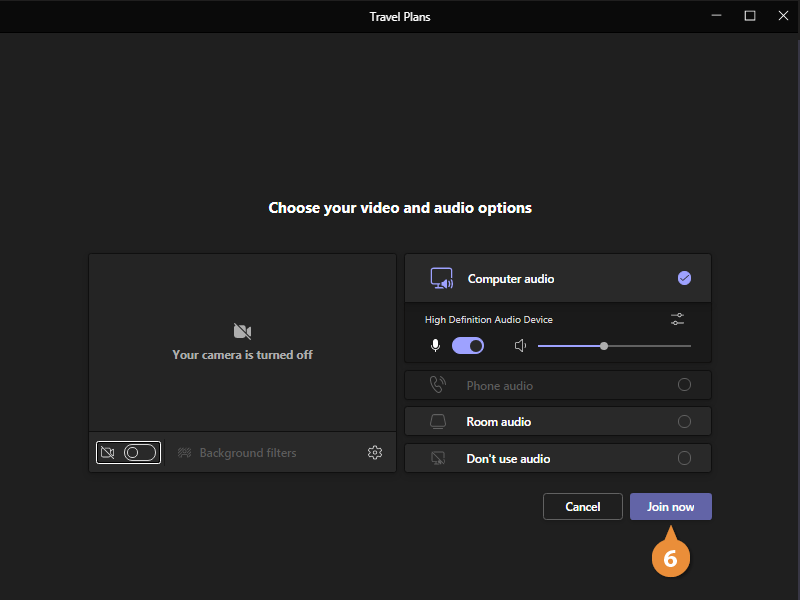800x600 pixels.
Task: Click the speaker volume icon
Action: click(x=520, y=345)
